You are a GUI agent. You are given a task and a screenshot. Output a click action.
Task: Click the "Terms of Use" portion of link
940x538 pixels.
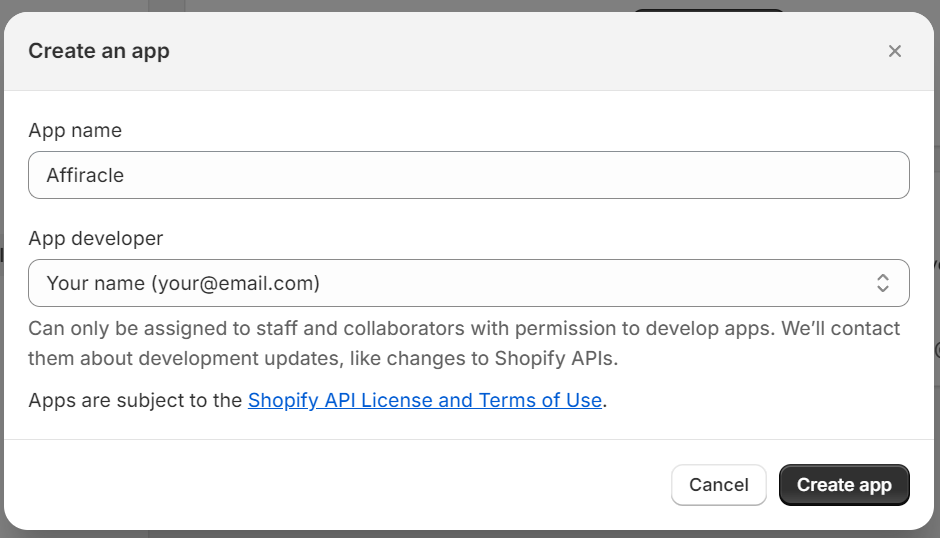[540, 401]
